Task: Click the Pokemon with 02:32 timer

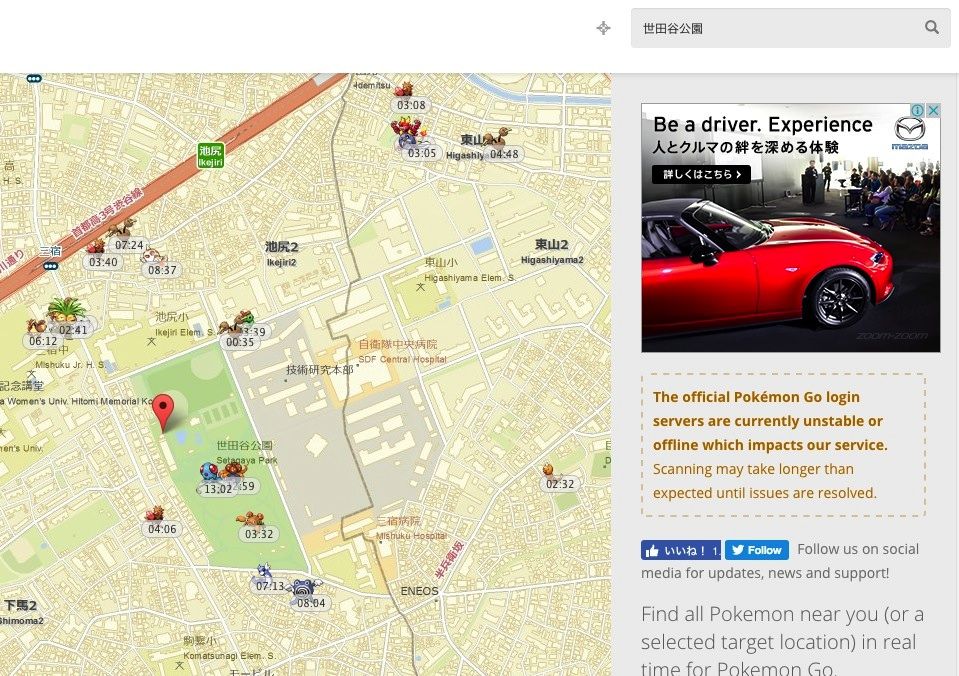Action: (x=549, y=470)
